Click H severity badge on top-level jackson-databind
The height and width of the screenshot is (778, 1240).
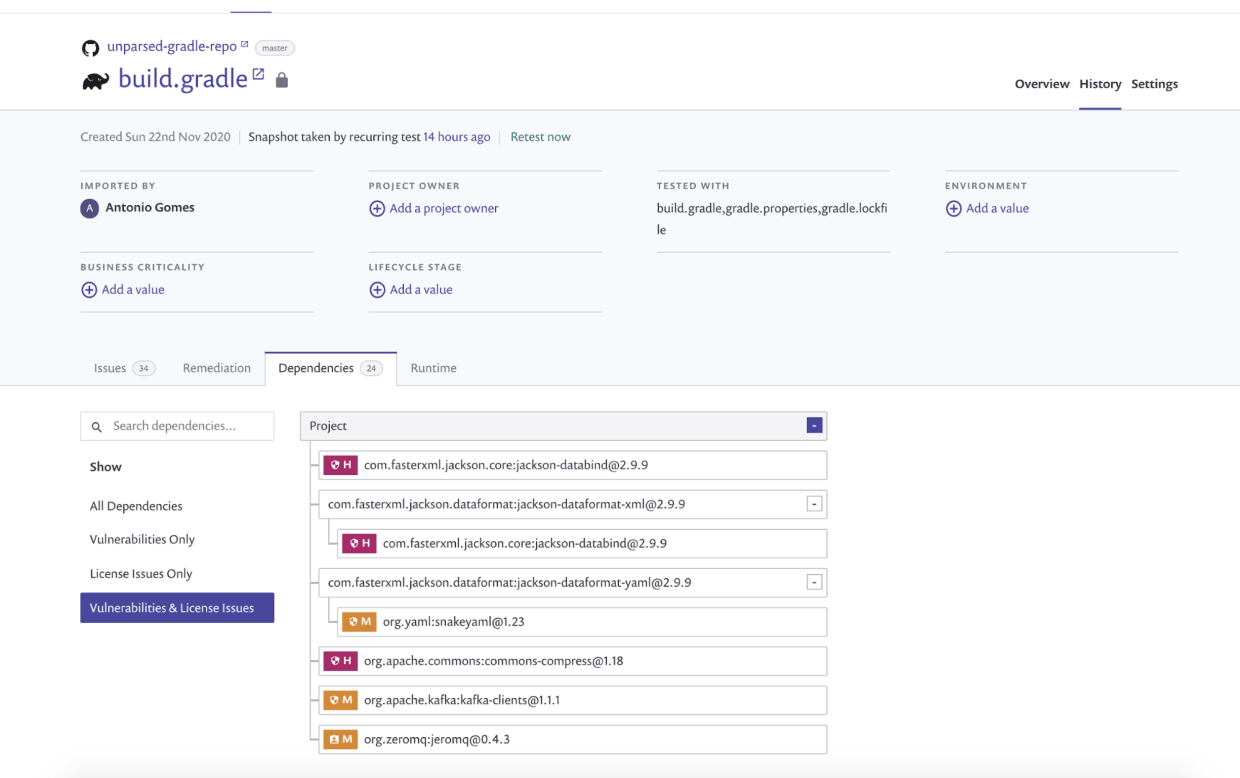[x=341, y=465]
